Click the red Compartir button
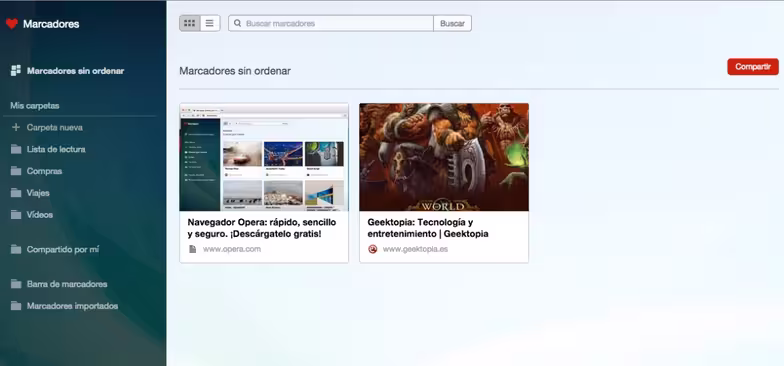This screenshot has height=366, width=784. 753,66
